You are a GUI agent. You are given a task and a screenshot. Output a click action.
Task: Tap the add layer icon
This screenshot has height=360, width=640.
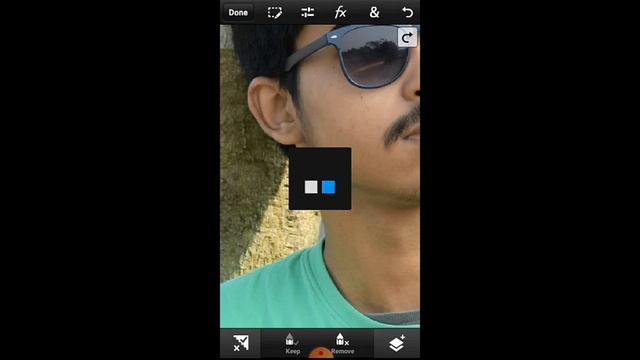pos(397,343)
